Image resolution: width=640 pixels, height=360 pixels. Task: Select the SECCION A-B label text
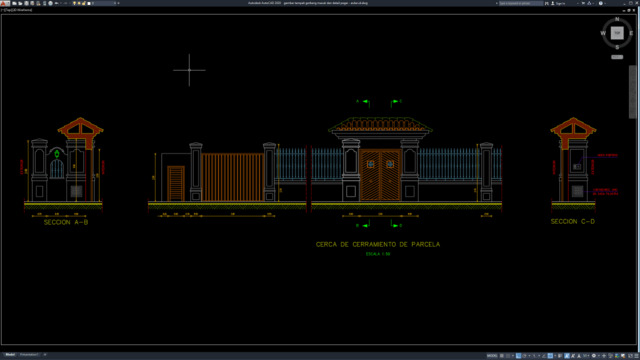[x=66, y=222]
